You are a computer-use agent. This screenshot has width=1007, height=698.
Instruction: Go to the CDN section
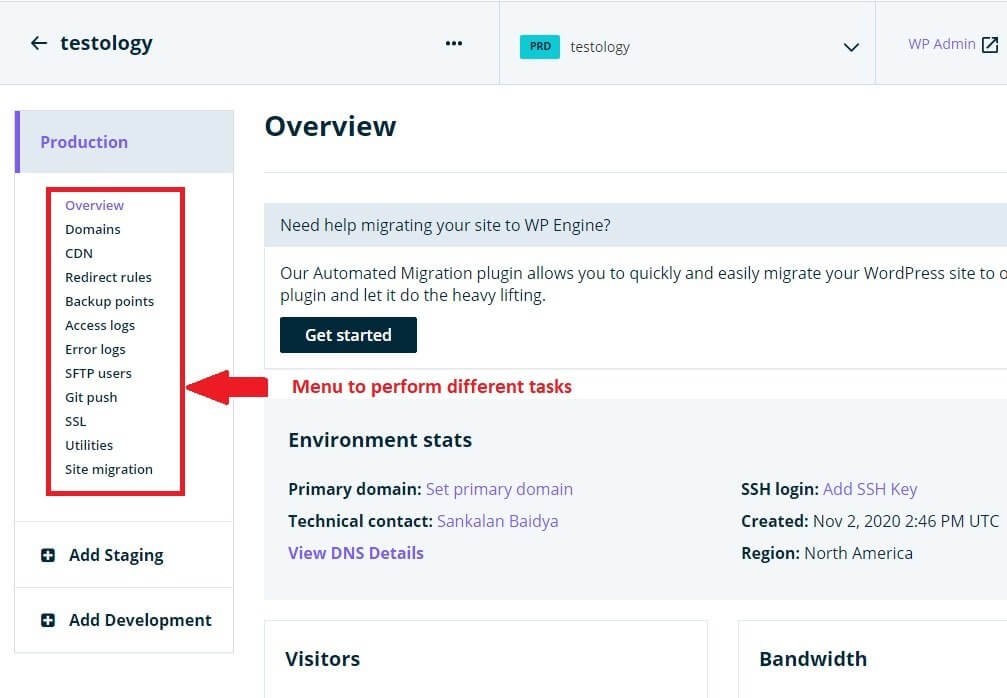(79, 253)
